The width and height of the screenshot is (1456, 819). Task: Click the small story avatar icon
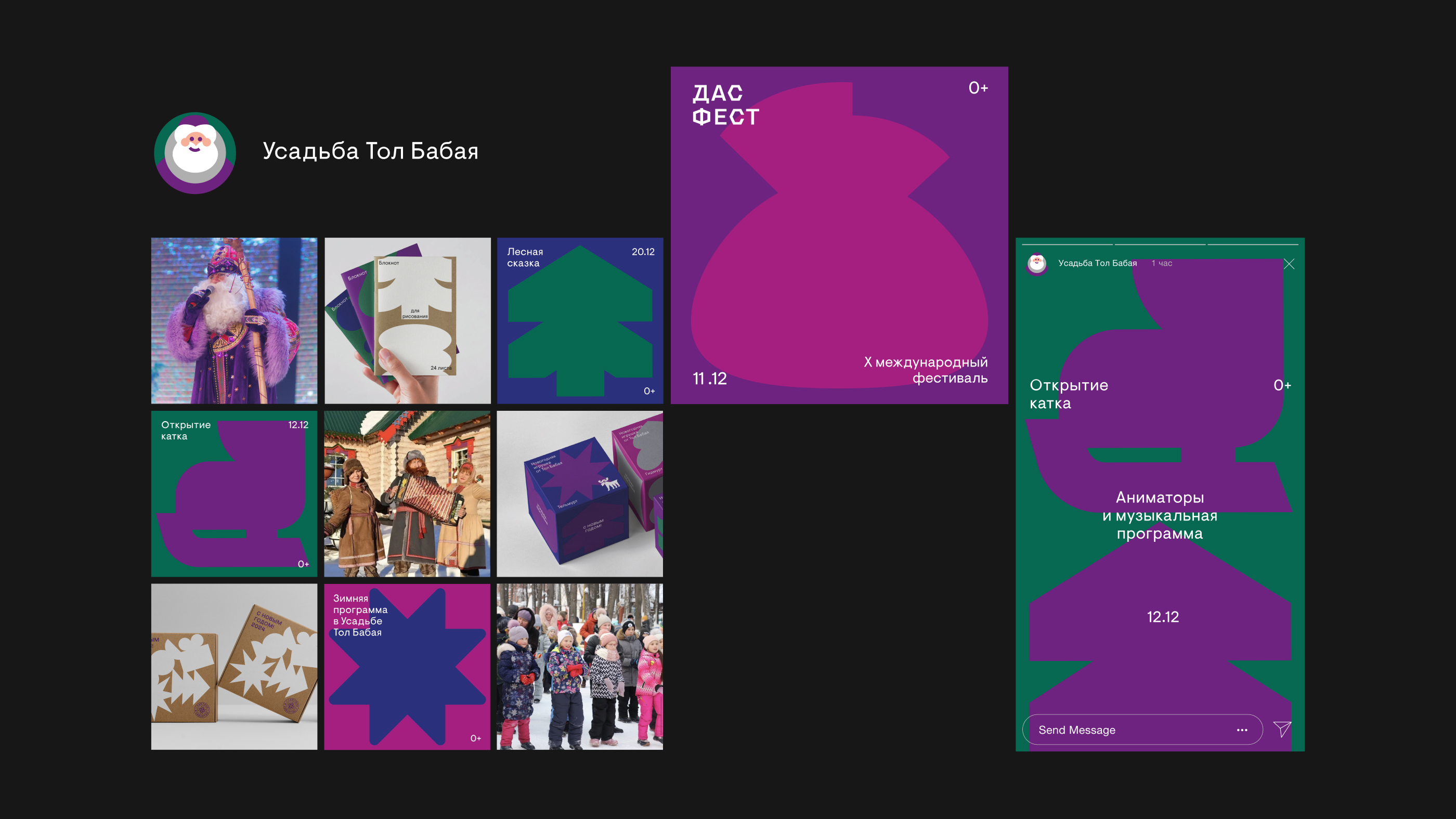[1036, 264]
